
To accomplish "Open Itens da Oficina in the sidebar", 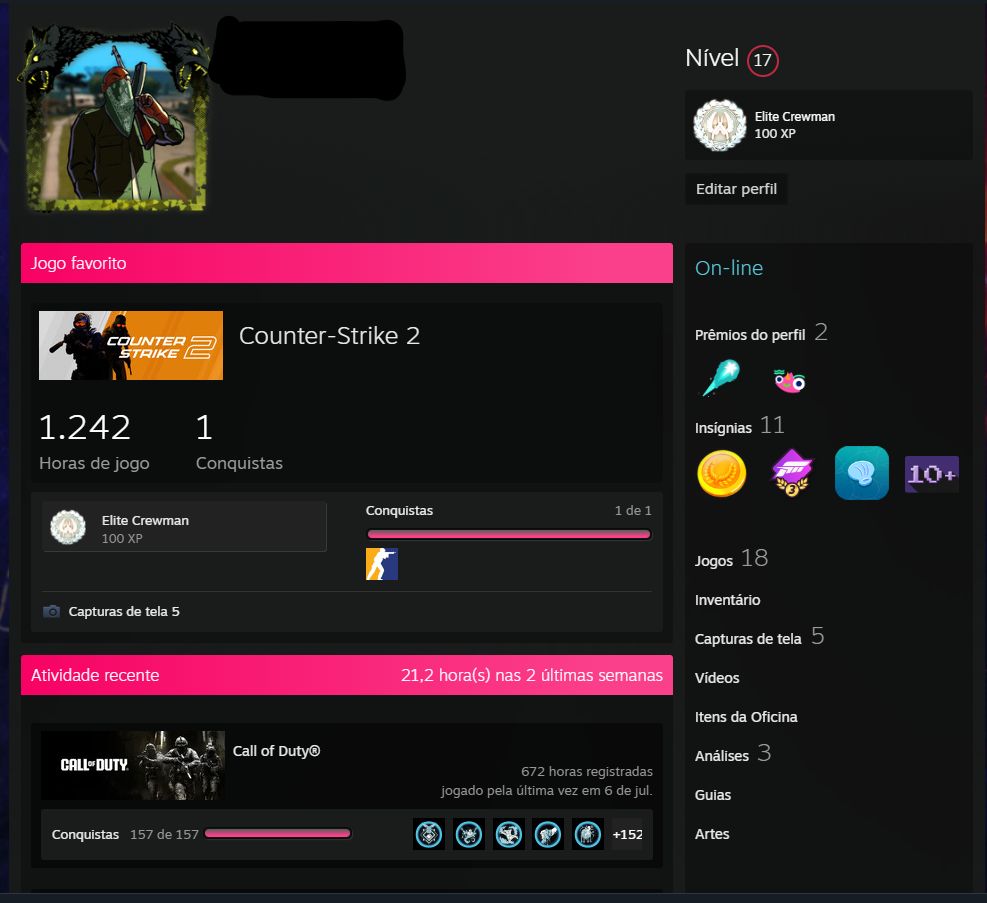I will pyautogui.click(x=746, y=717).
